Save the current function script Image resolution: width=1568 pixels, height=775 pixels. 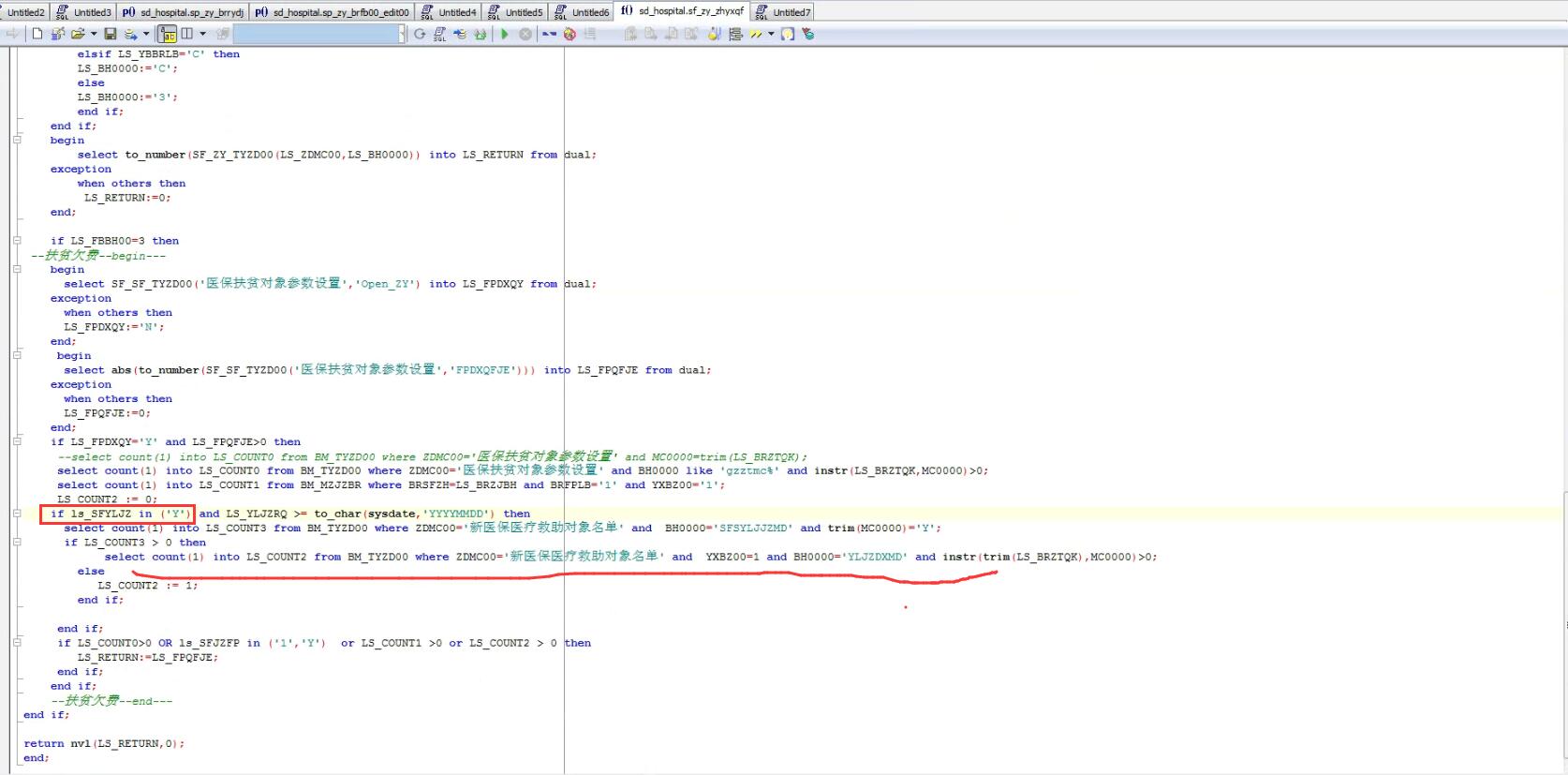[111, 34]
